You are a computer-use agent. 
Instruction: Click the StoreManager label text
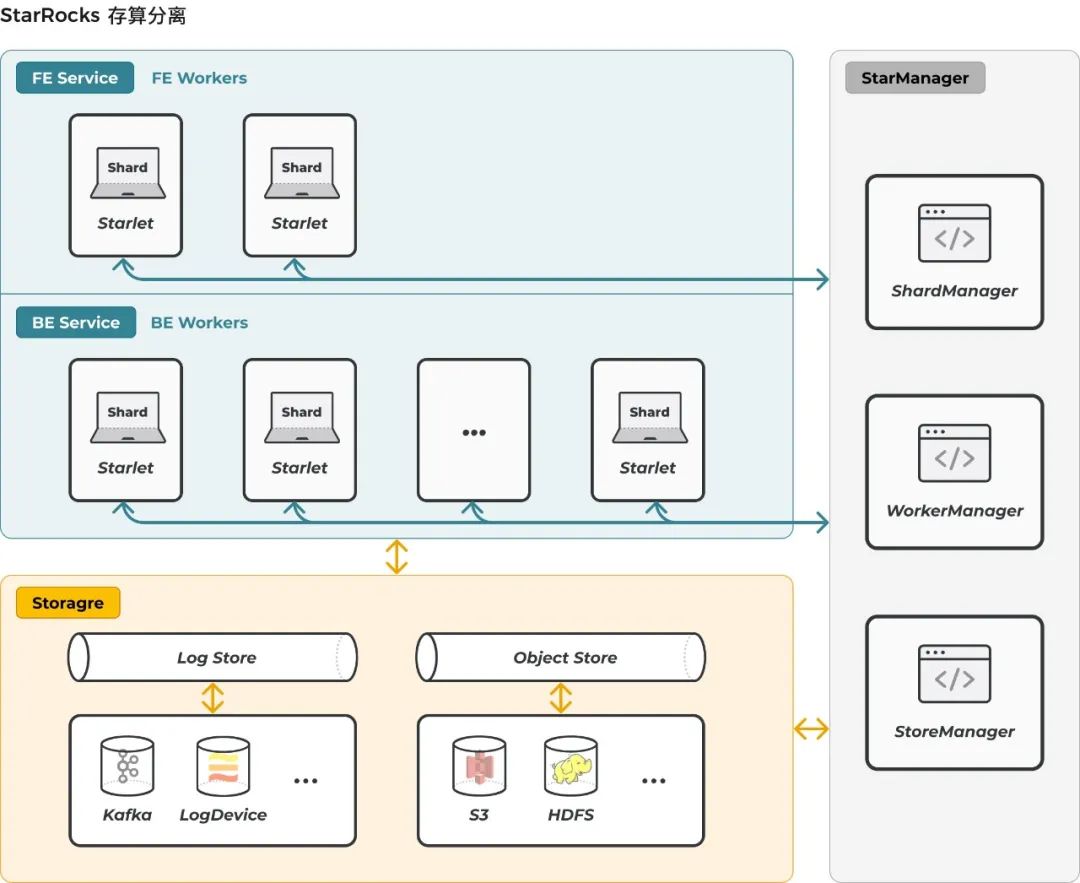tap(954, 731)
